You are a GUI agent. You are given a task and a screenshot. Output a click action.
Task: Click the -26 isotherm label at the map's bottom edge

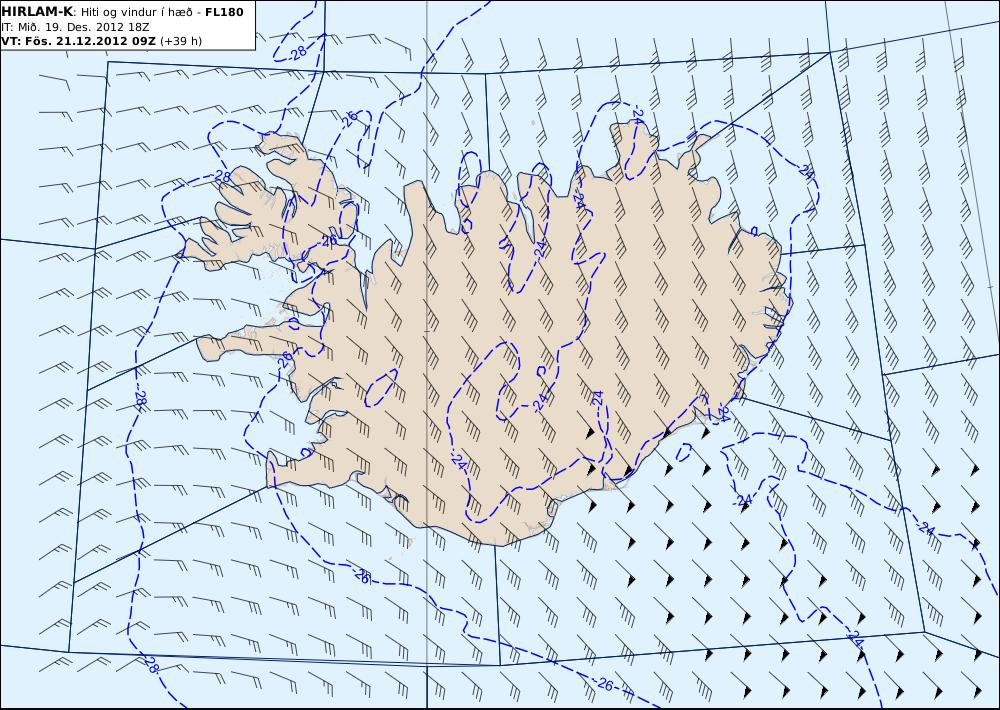point(605,685)
